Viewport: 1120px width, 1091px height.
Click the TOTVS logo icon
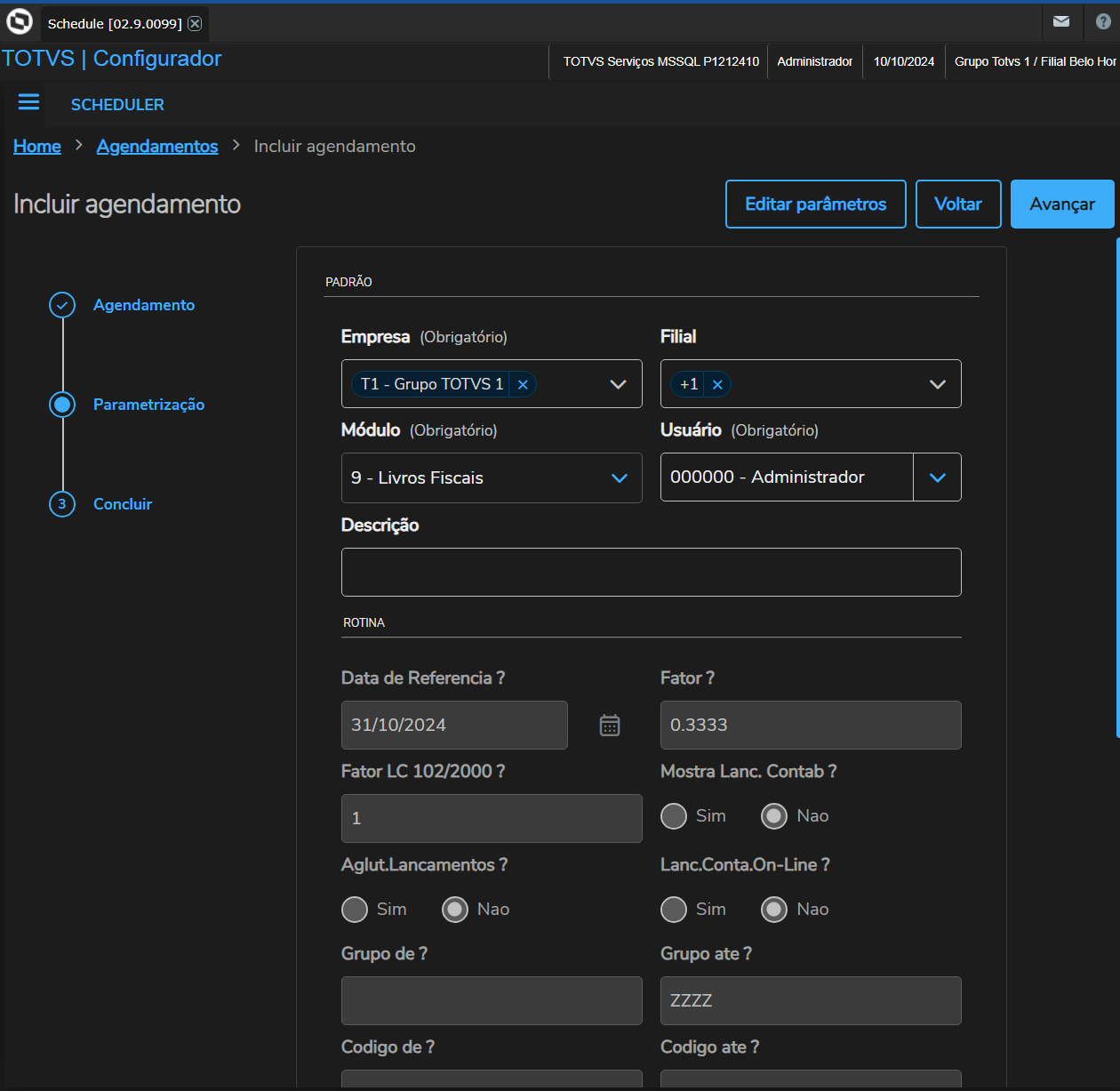click(20, 21)
